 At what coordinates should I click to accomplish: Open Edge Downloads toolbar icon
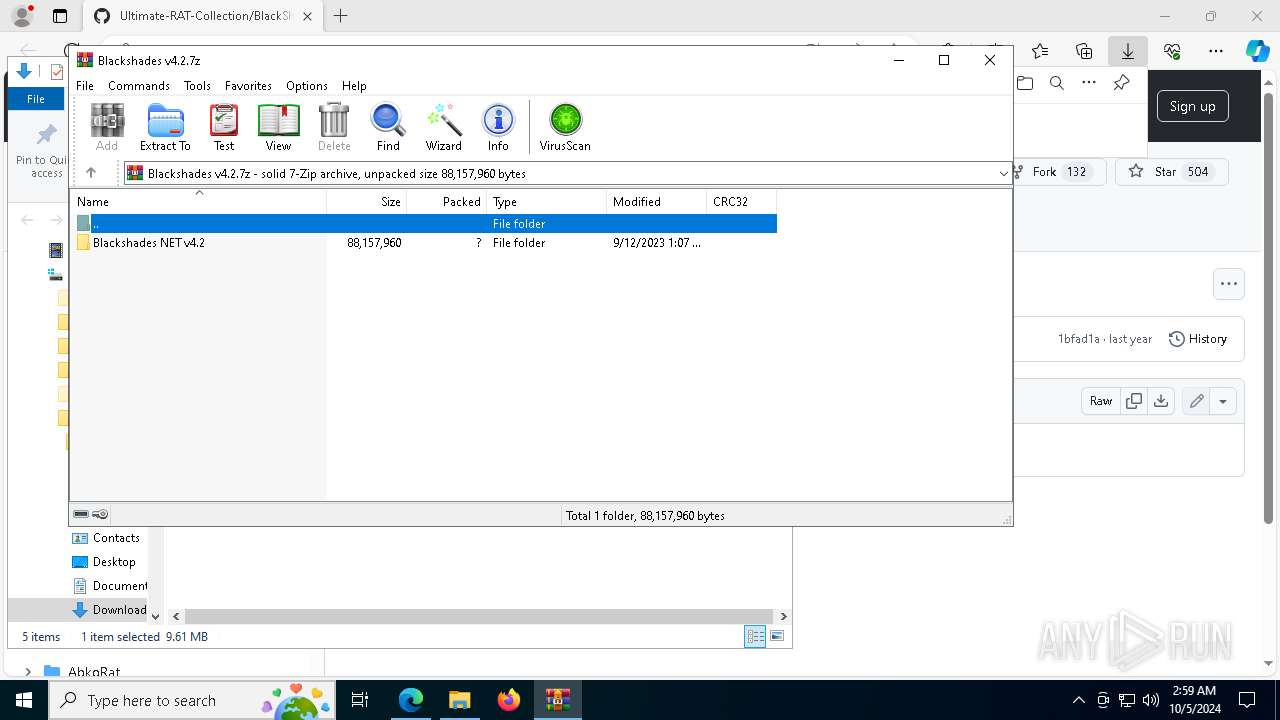click(x=1128, y=51)
